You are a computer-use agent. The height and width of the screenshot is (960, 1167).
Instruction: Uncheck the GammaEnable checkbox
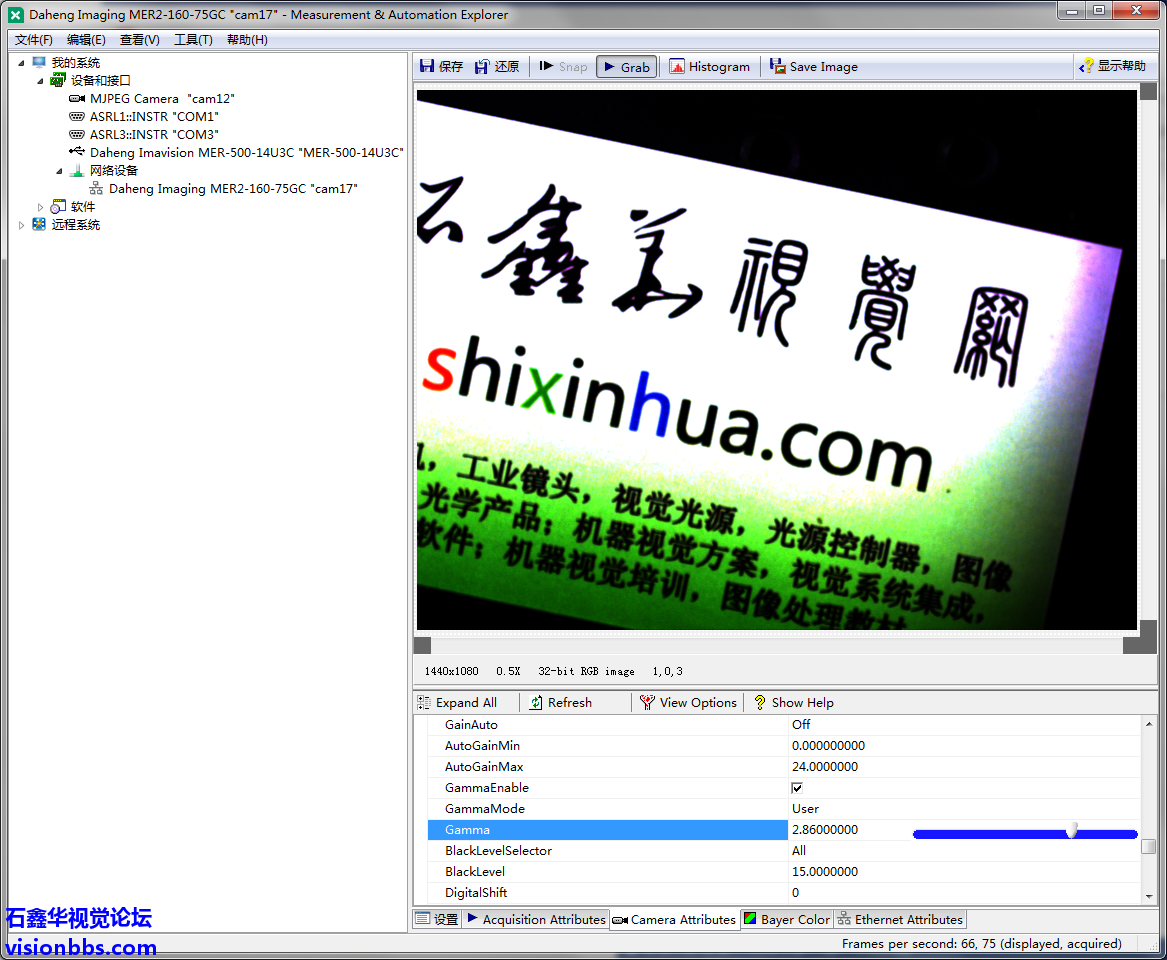(x=797, y=788)
